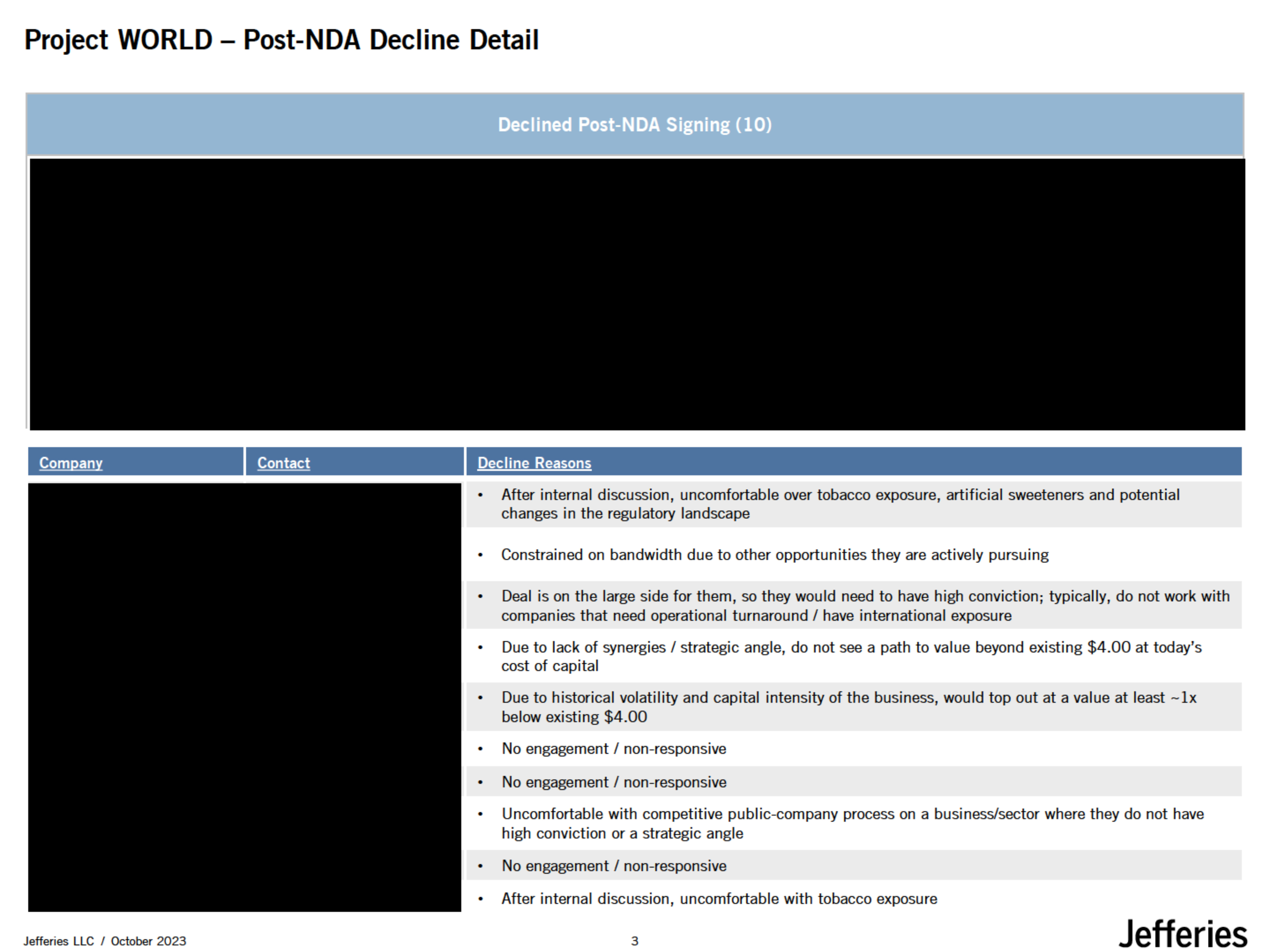Click the tobacco exposure and sweeteners reason

[840, 504]
